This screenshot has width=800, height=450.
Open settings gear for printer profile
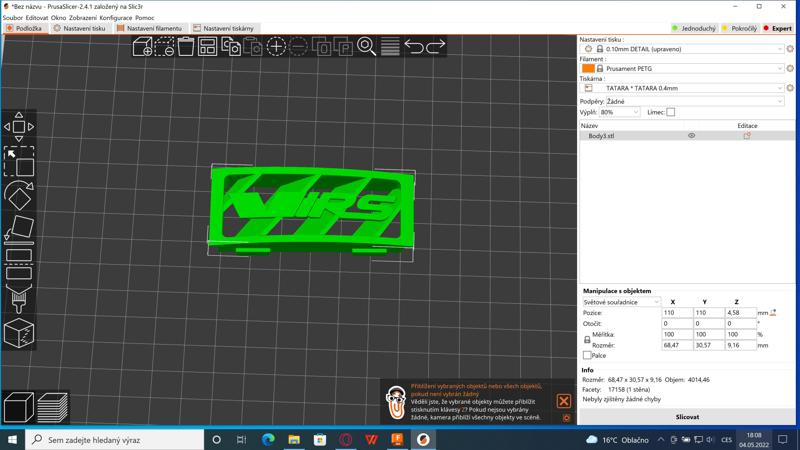[790, 88]
